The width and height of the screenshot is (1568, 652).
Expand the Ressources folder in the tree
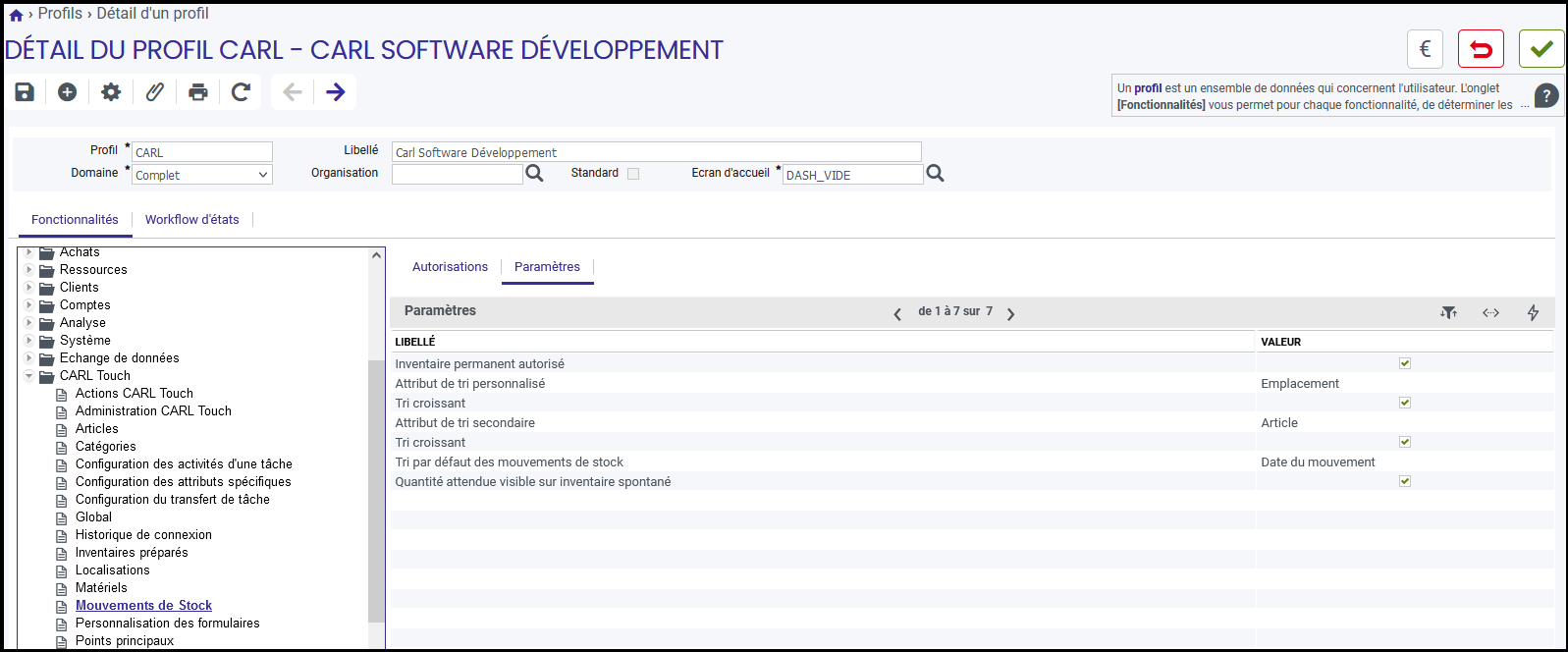pos(29,270)
